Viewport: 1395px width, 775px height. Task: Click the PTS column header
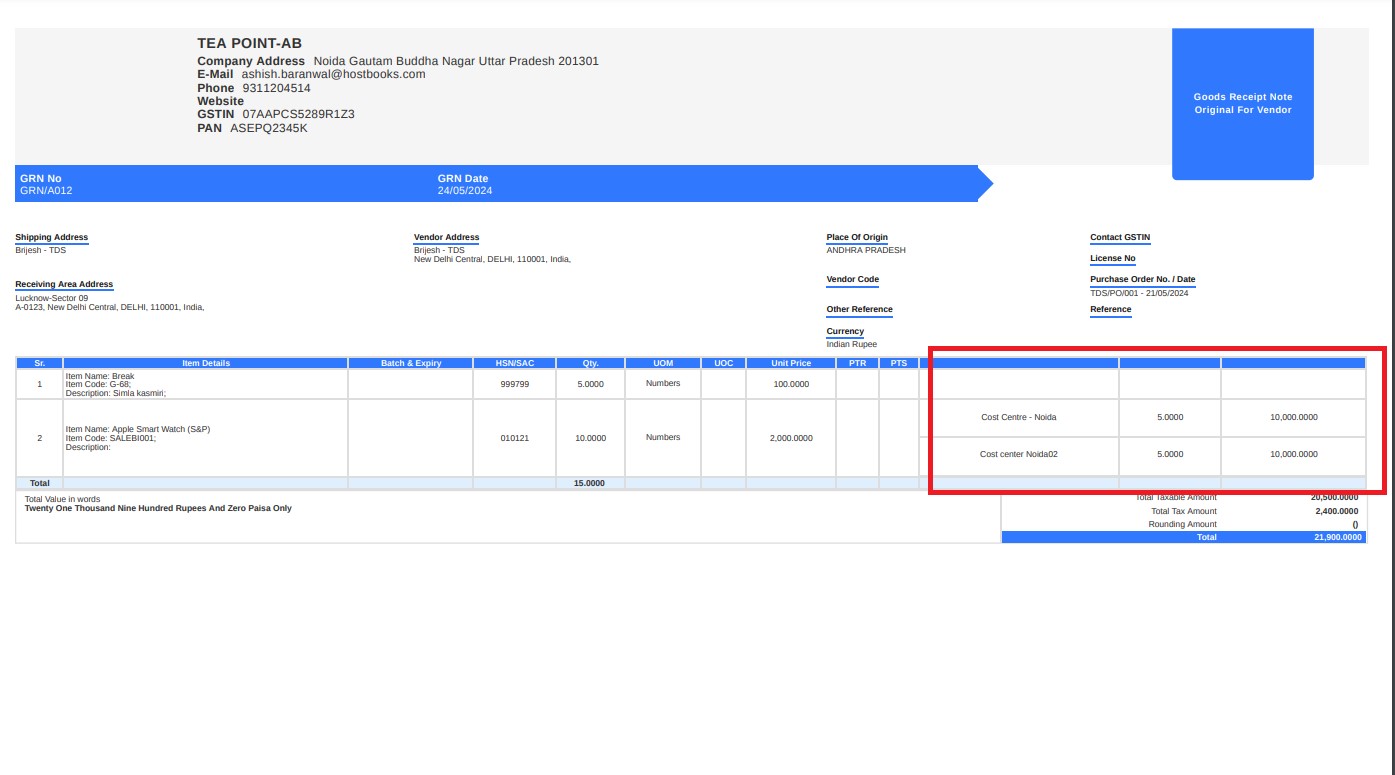(899, 363)
